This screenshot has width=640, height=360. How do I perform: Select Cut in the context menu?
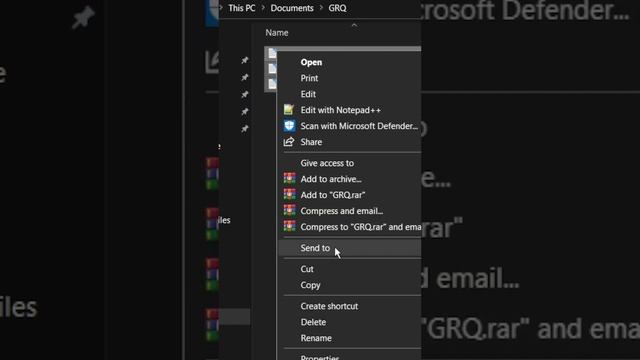307,269
